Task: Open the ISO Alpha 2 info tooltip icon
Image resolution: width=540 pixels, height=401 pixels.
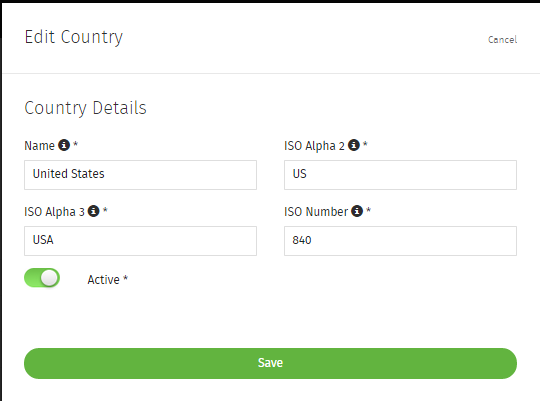Action: [354, 145]
